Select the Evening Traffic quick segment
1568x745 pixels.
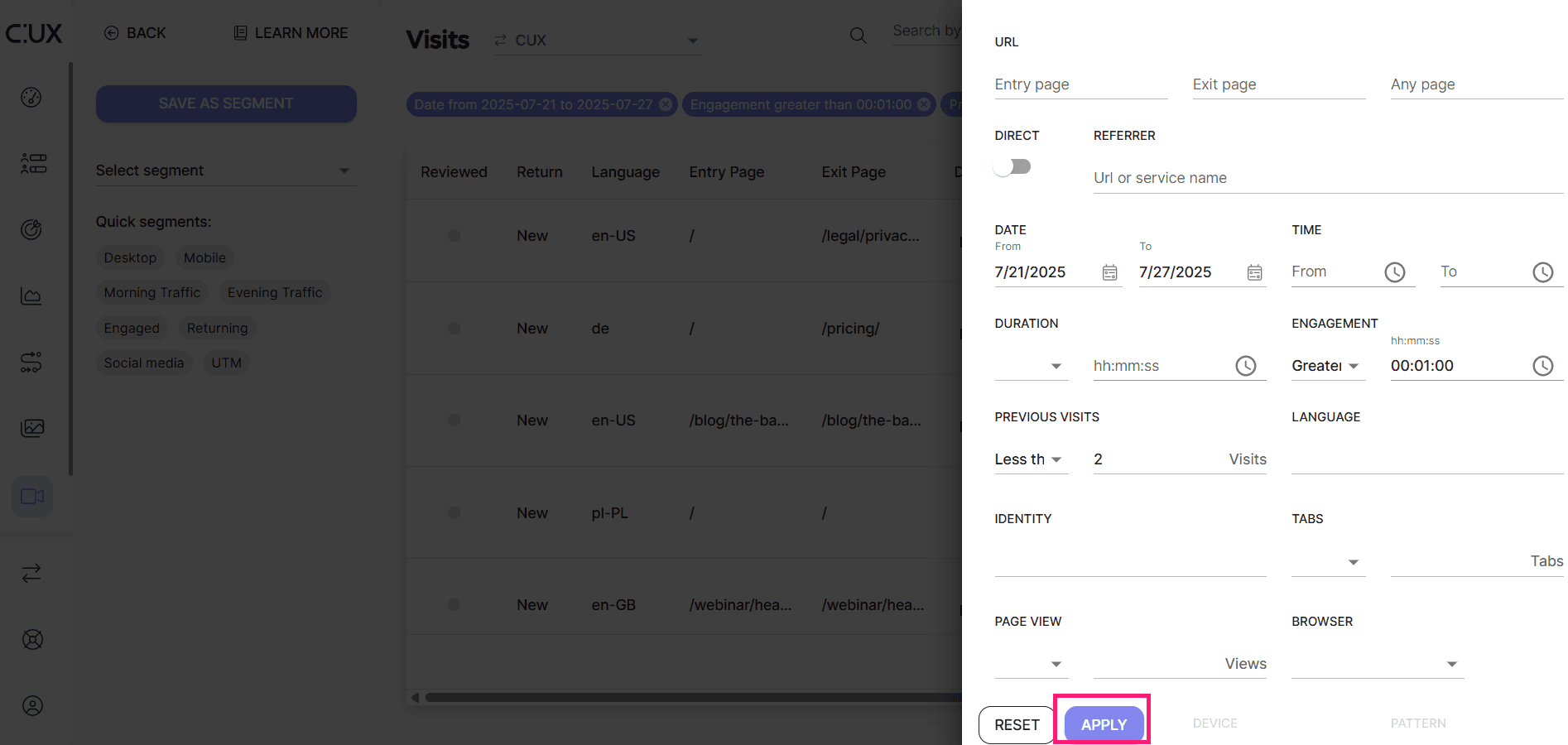click(x=275, y=292)
